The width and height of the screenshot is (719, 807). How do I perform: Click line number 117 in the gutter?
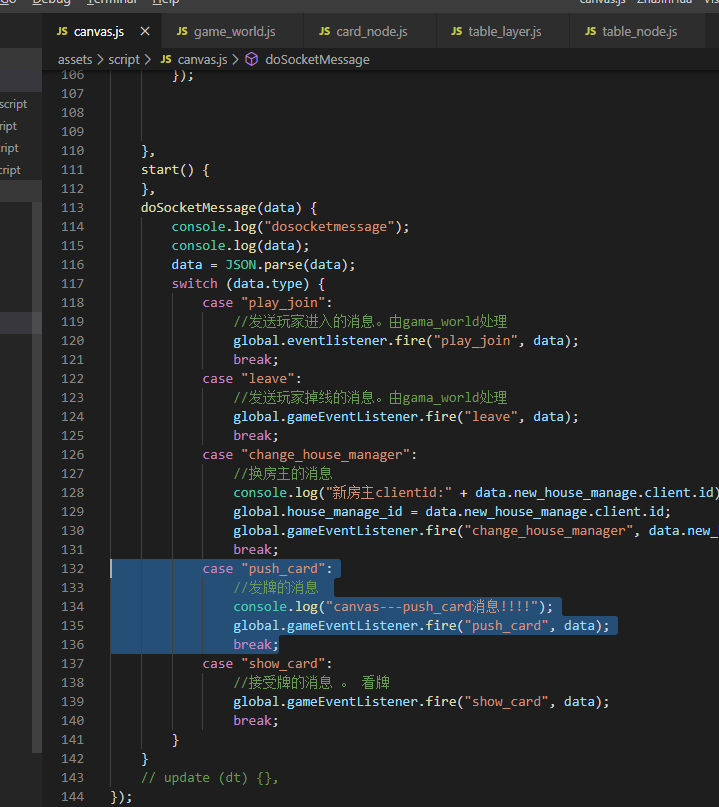pyautogui.click(x=72, y=284)
